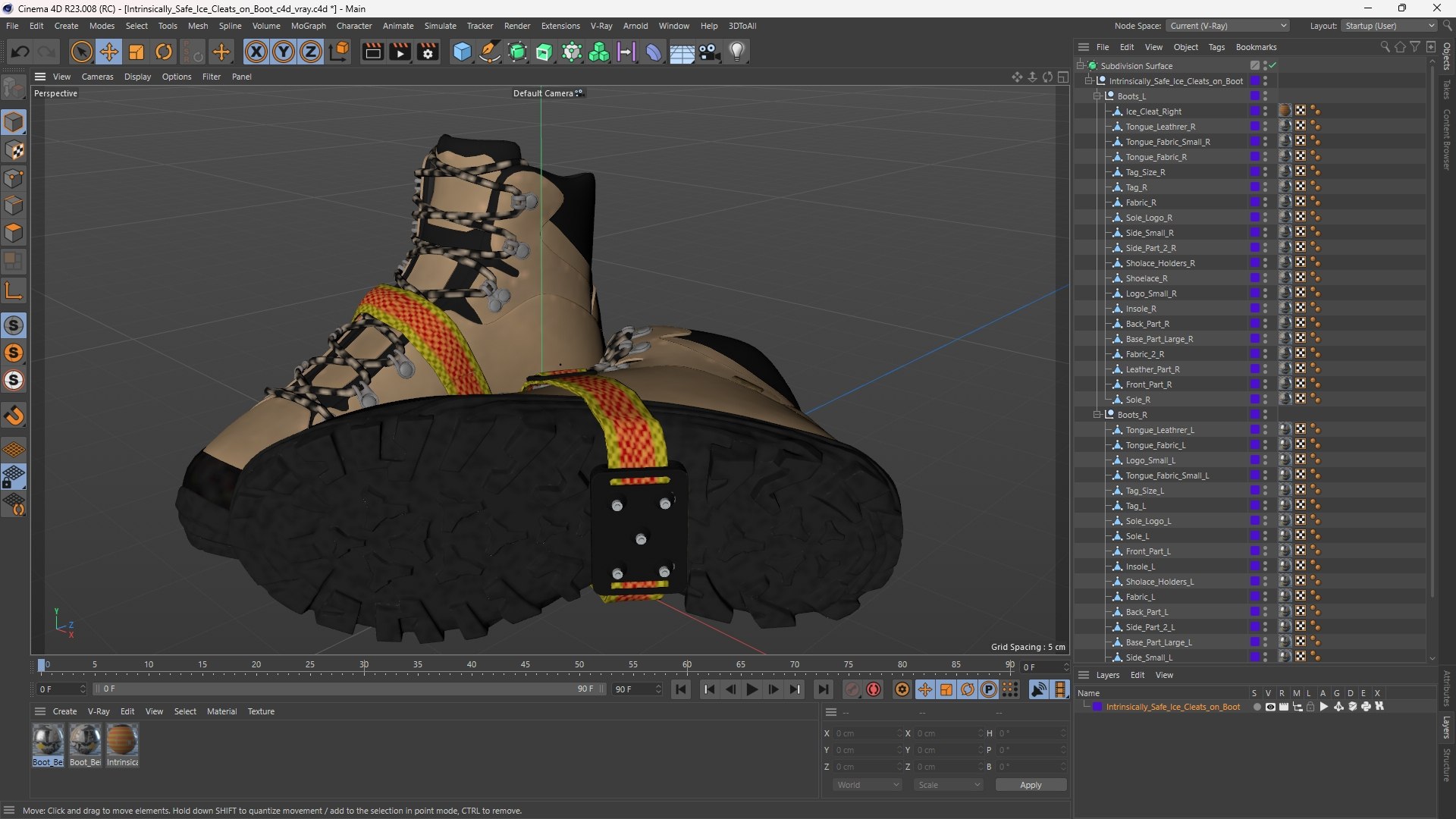Screen dimensions: 1456x819
Task: Open the Render Settings icon
Action: coord(428,52)
